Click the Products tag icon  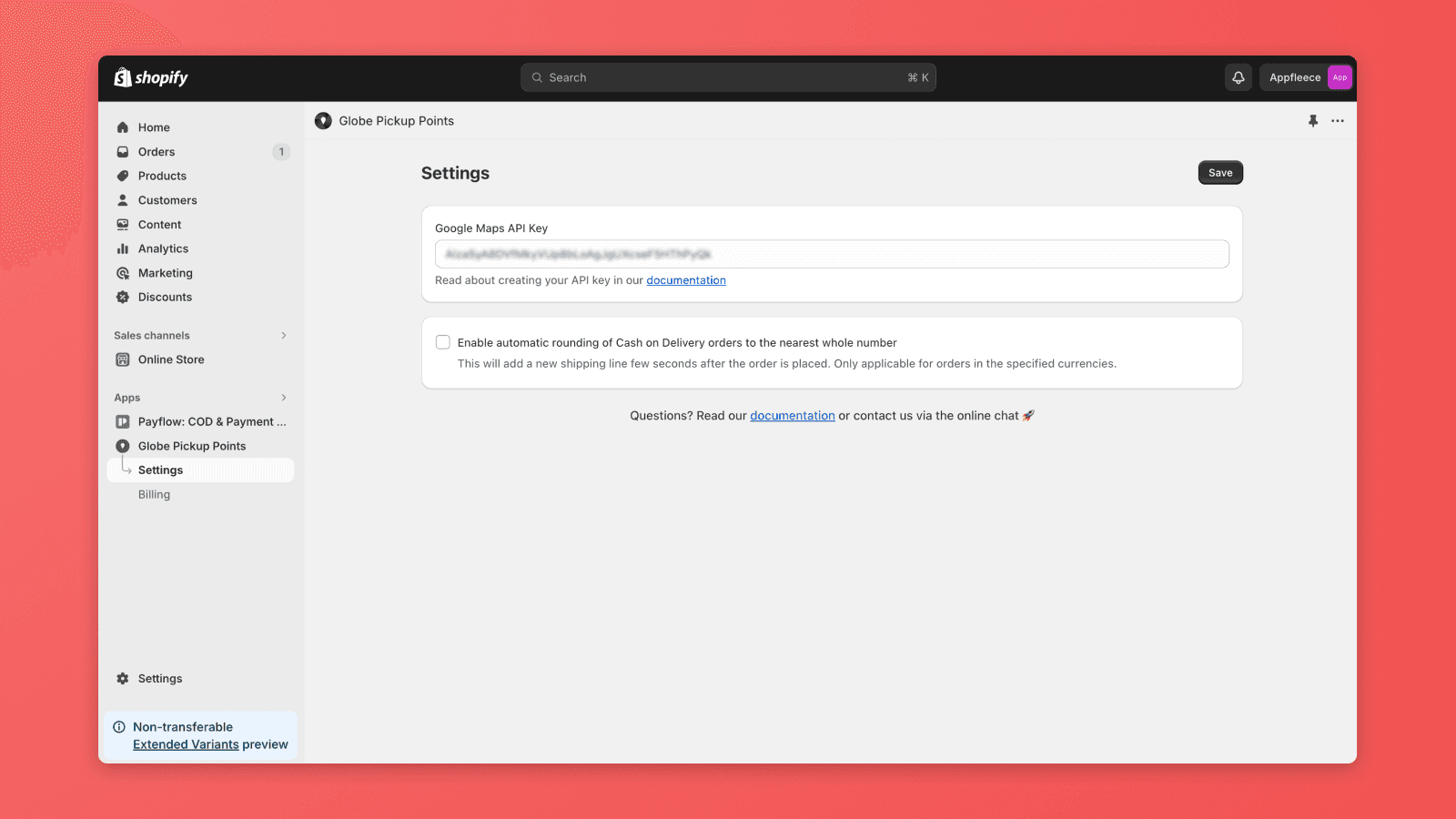[x=123, y=176]
